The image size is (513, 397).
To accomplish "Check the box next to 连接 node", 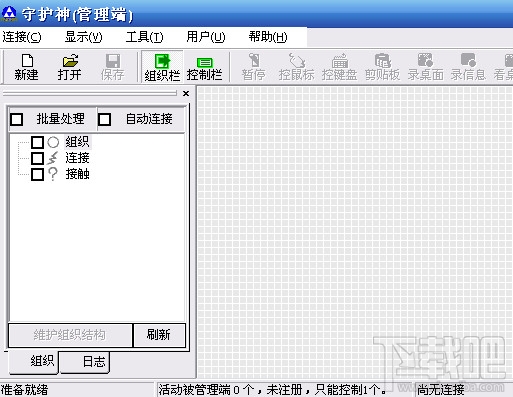I will (x=37, y=158).
